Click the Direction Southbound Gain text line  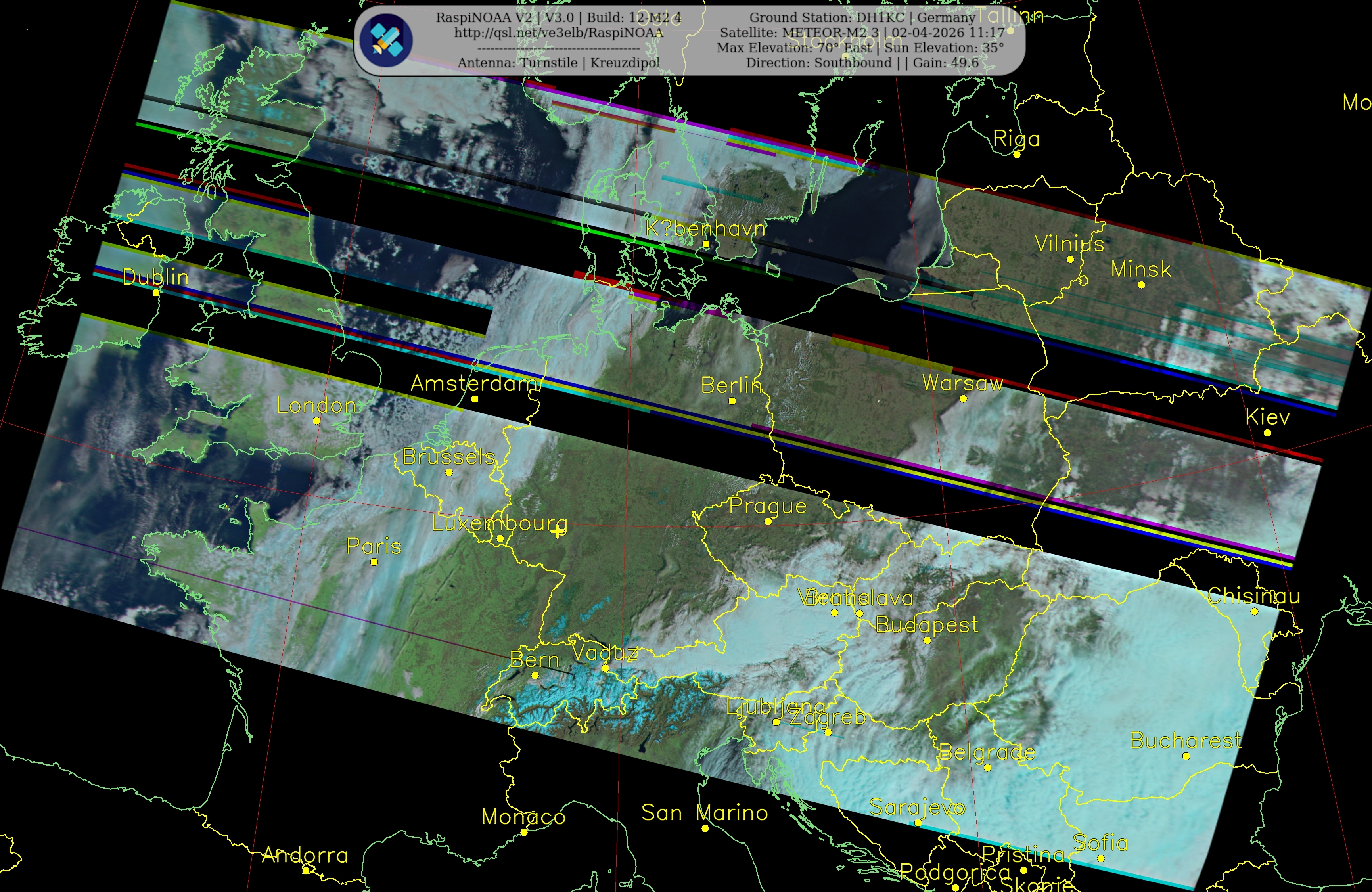(x=862, y=63)
